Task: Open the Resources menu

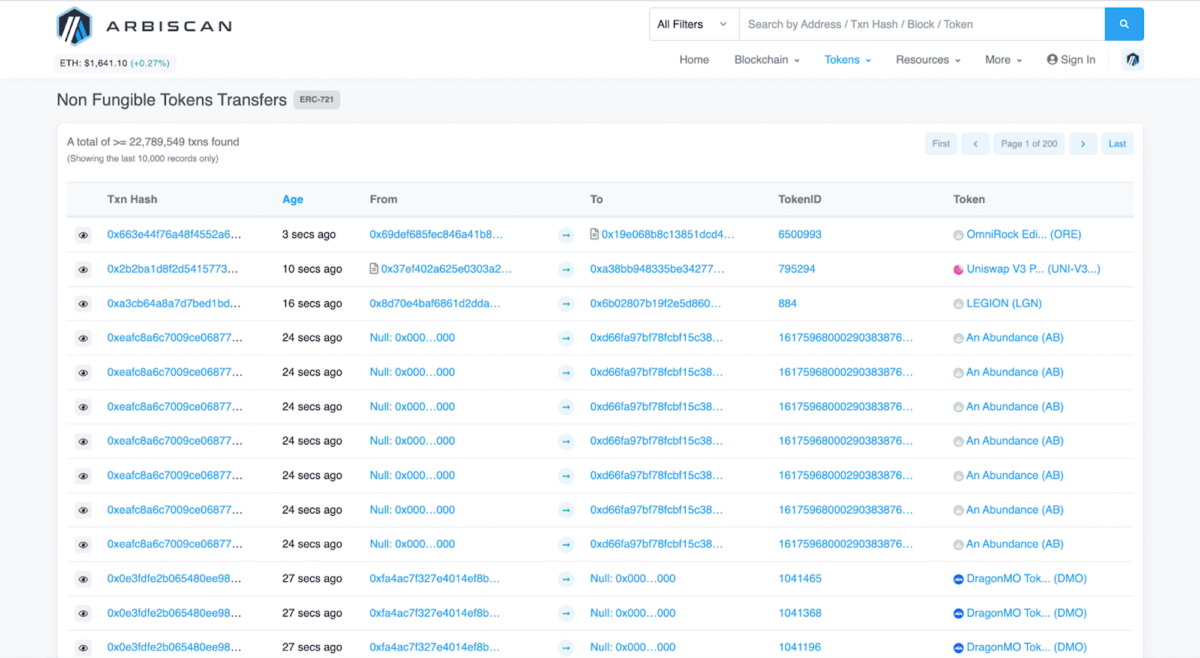Action: [x=927, y=60]
